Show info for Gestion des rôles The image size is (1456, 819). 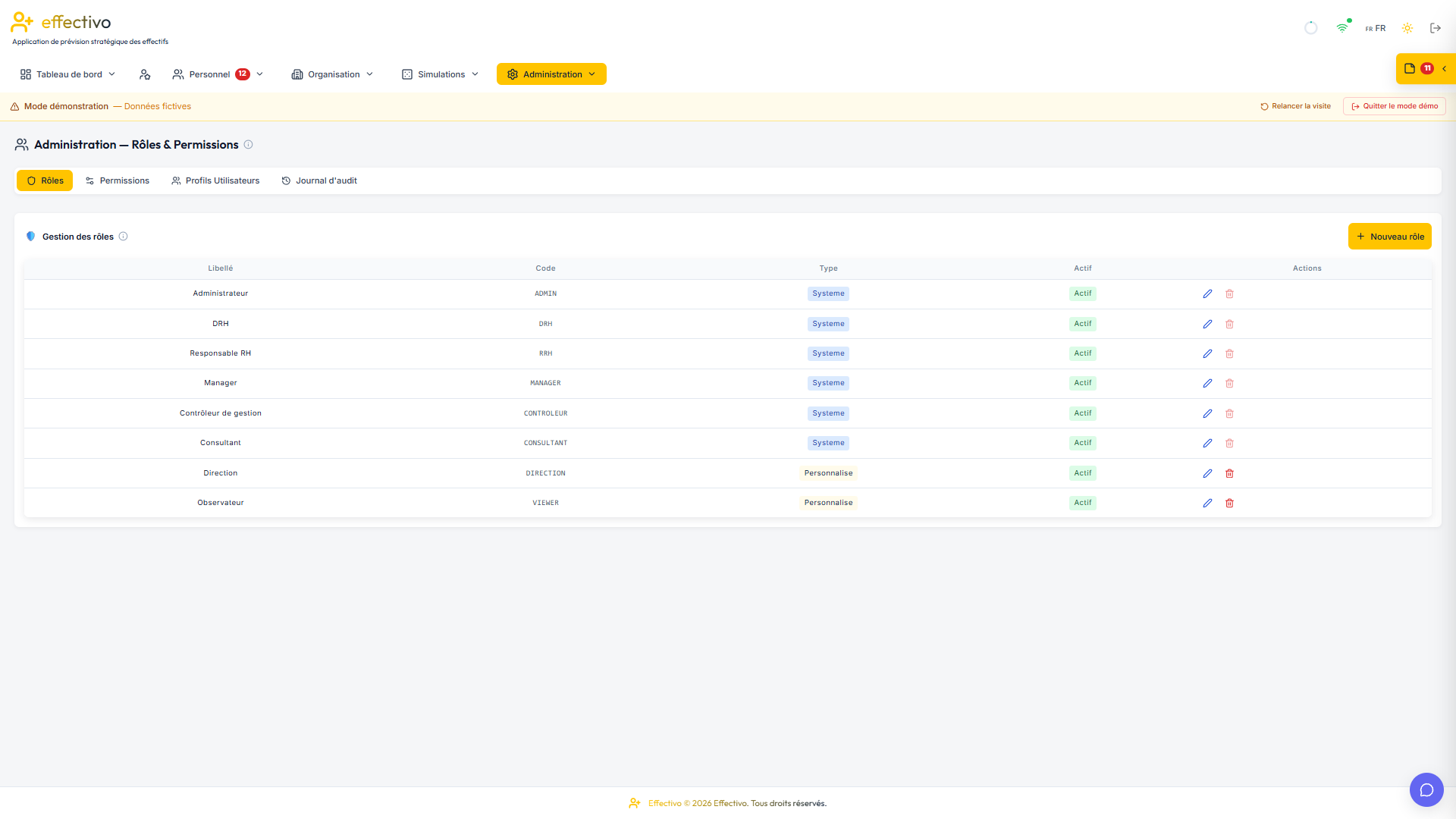click(x=123, y=237)
